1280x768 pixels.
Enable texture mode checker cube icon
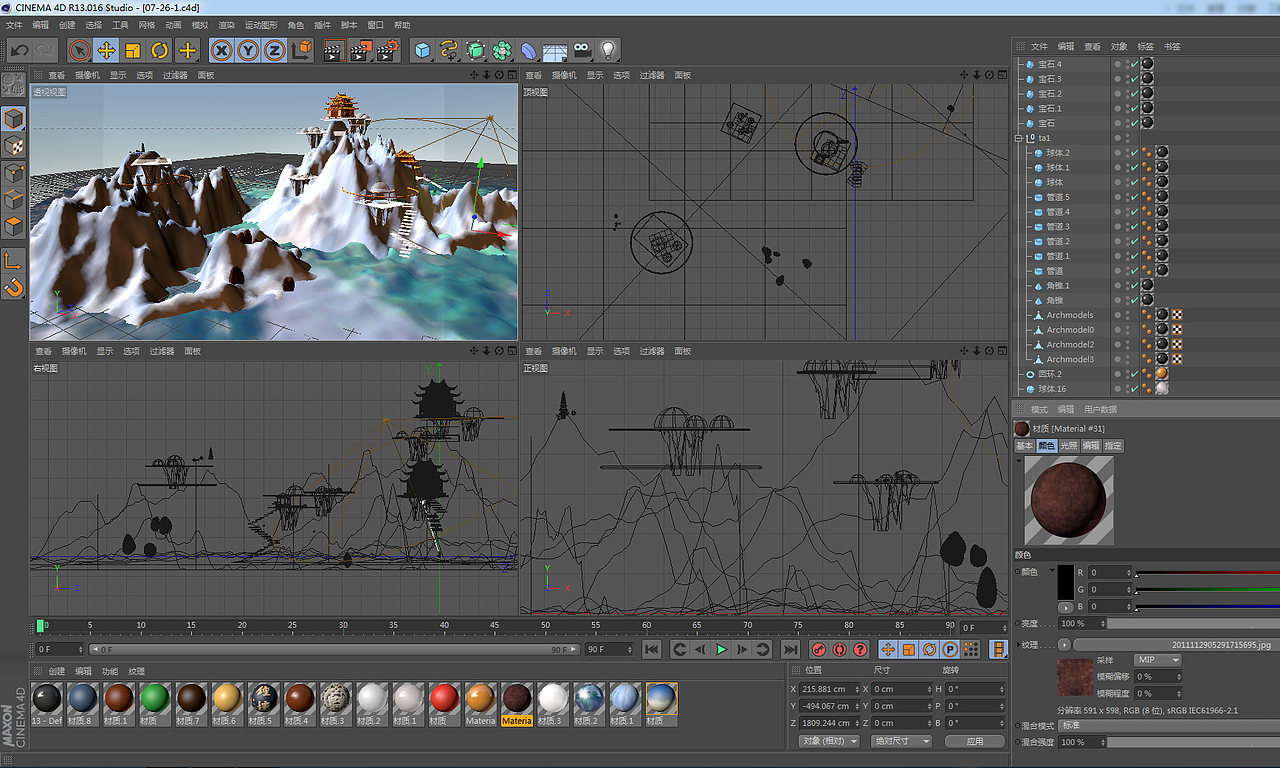coord(13,146)
